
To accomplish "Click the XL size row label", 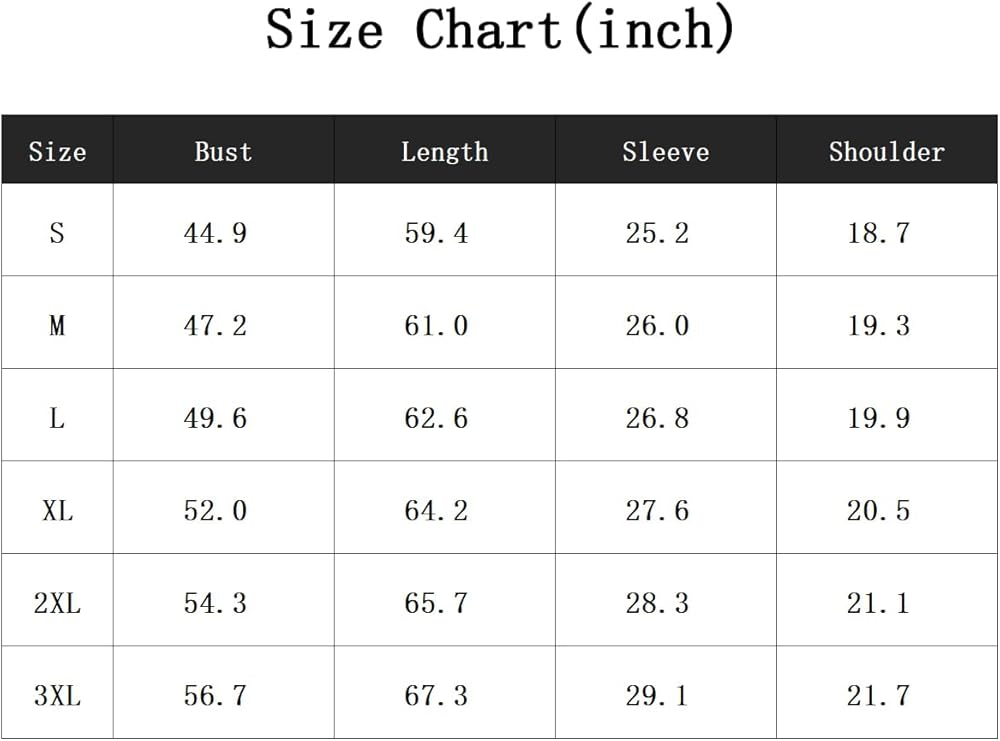I will [x=57, y=511].
